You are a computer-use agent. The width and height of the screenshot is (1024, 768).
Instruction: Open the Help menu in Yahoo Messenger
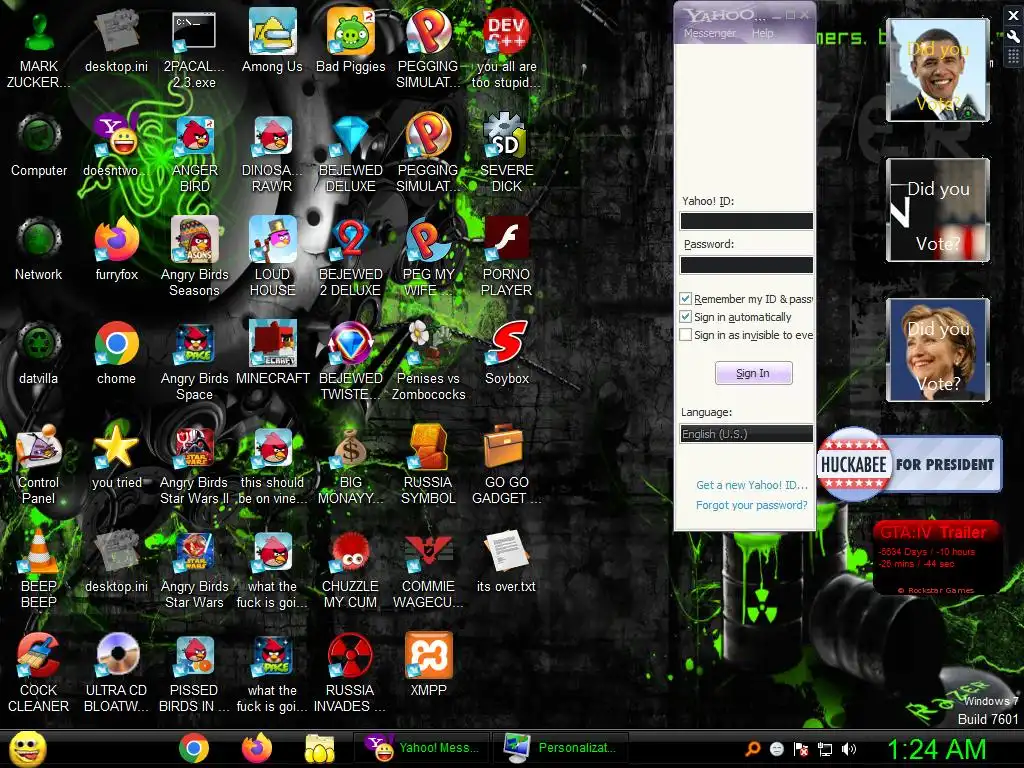(762, 33)
